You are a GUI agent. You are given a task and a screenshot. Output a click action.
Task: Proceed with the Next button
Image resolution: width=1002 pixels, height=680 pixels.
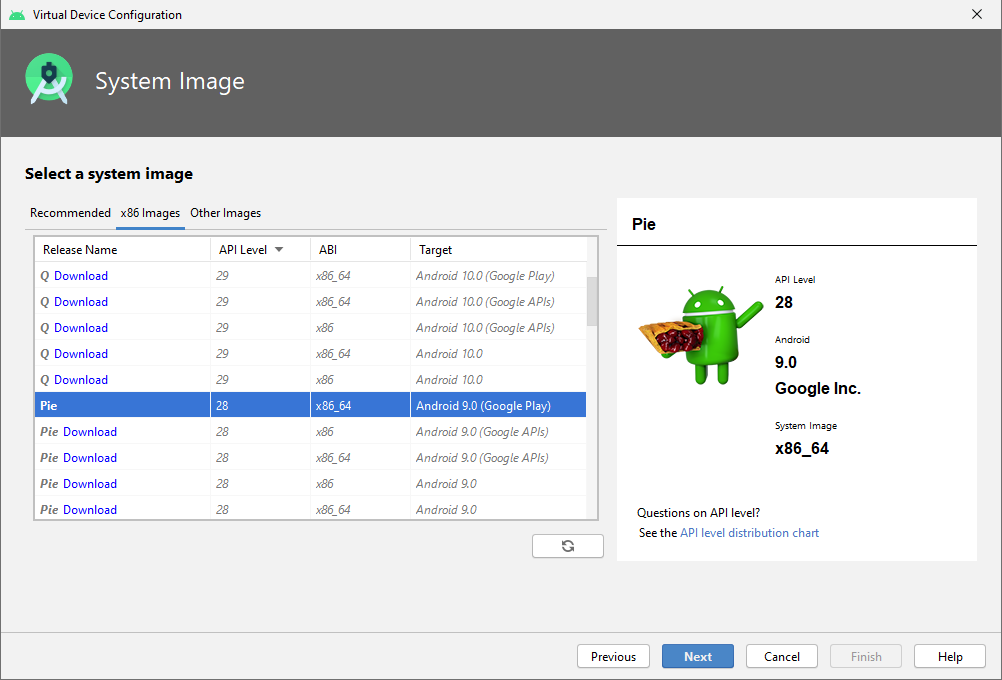(x=697, y=656)
